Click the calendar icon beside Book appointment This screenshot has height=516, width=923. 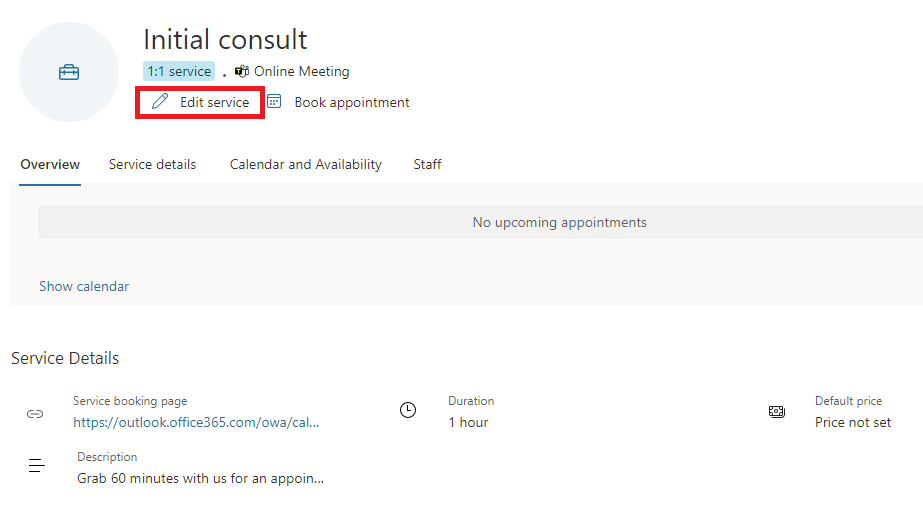(x=274, y=101)
